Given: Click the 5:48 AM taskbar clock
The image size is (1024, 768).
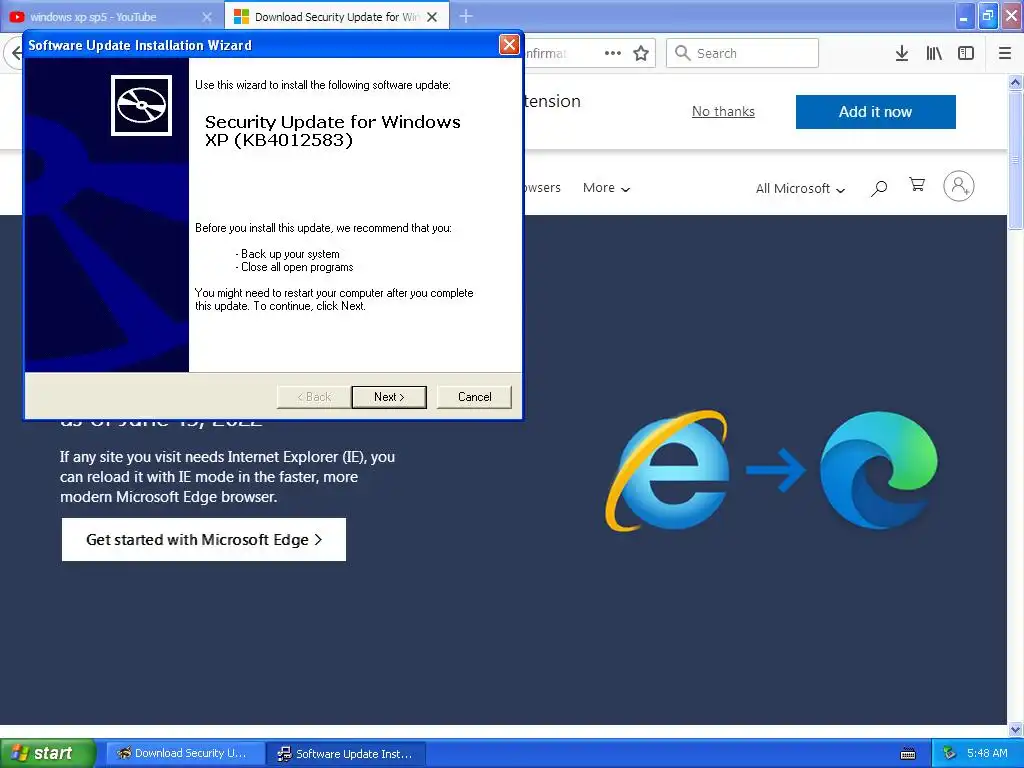Looking at the screenshot, I should click(987, 753).
